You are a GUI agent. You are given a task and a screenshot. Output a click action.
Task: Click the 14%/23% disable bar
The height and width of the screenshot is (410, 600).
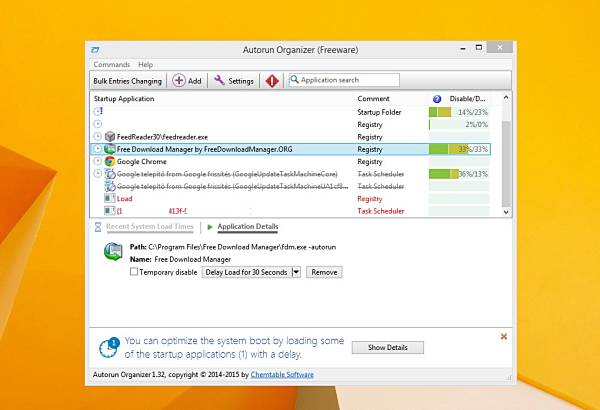[459, 112]
